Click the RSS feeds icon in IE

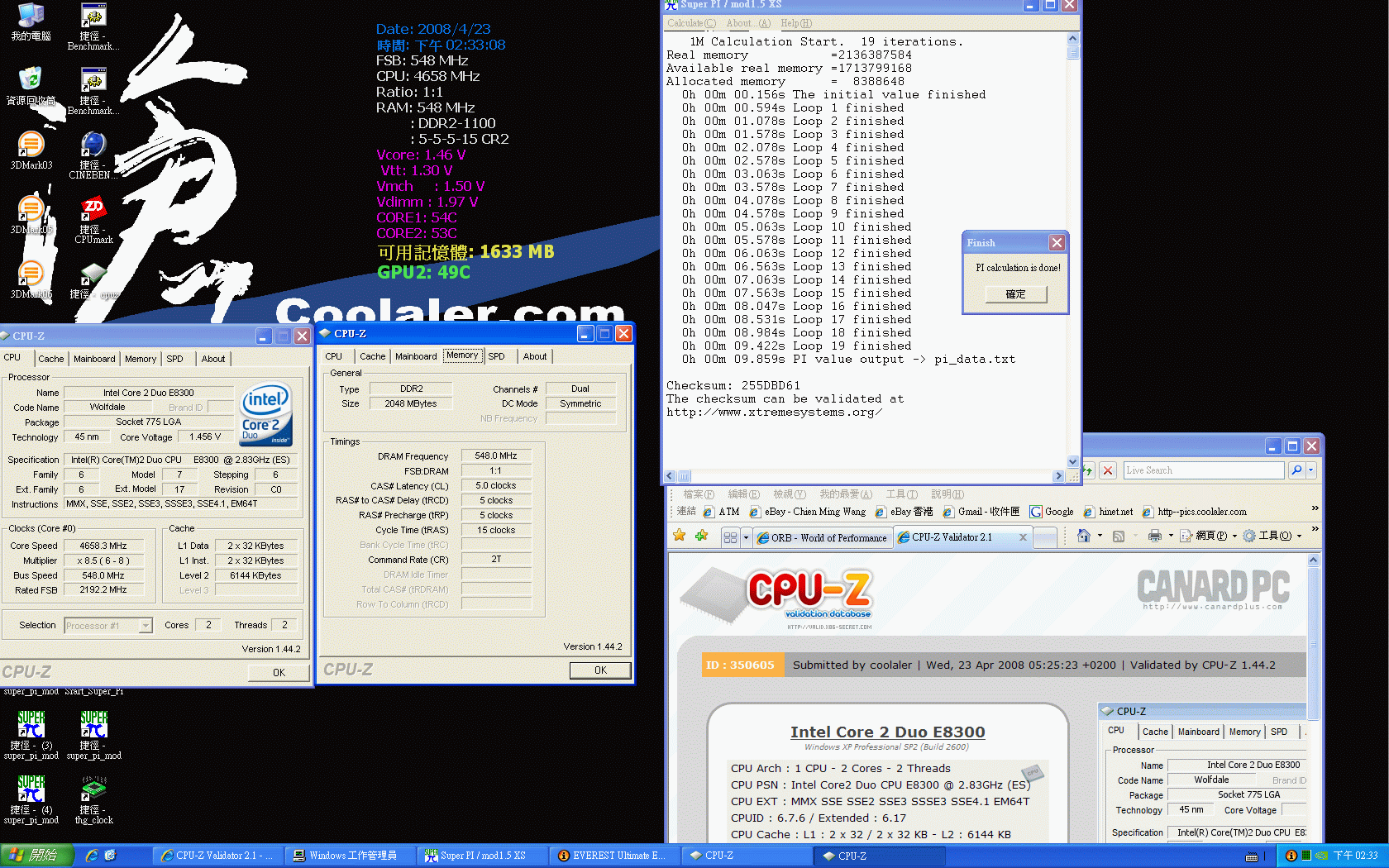click(1119, 536)
